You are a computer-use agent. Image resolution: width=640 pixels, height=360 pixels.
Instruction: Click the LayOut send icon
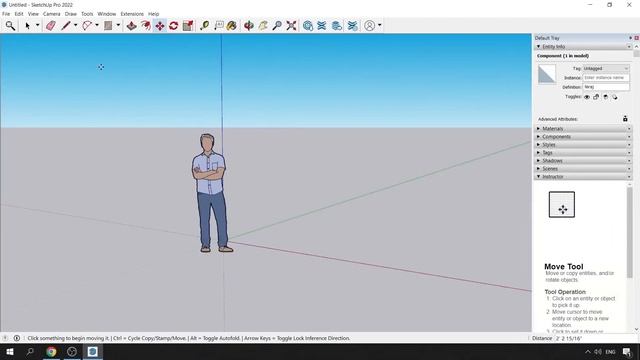point(337,26)
